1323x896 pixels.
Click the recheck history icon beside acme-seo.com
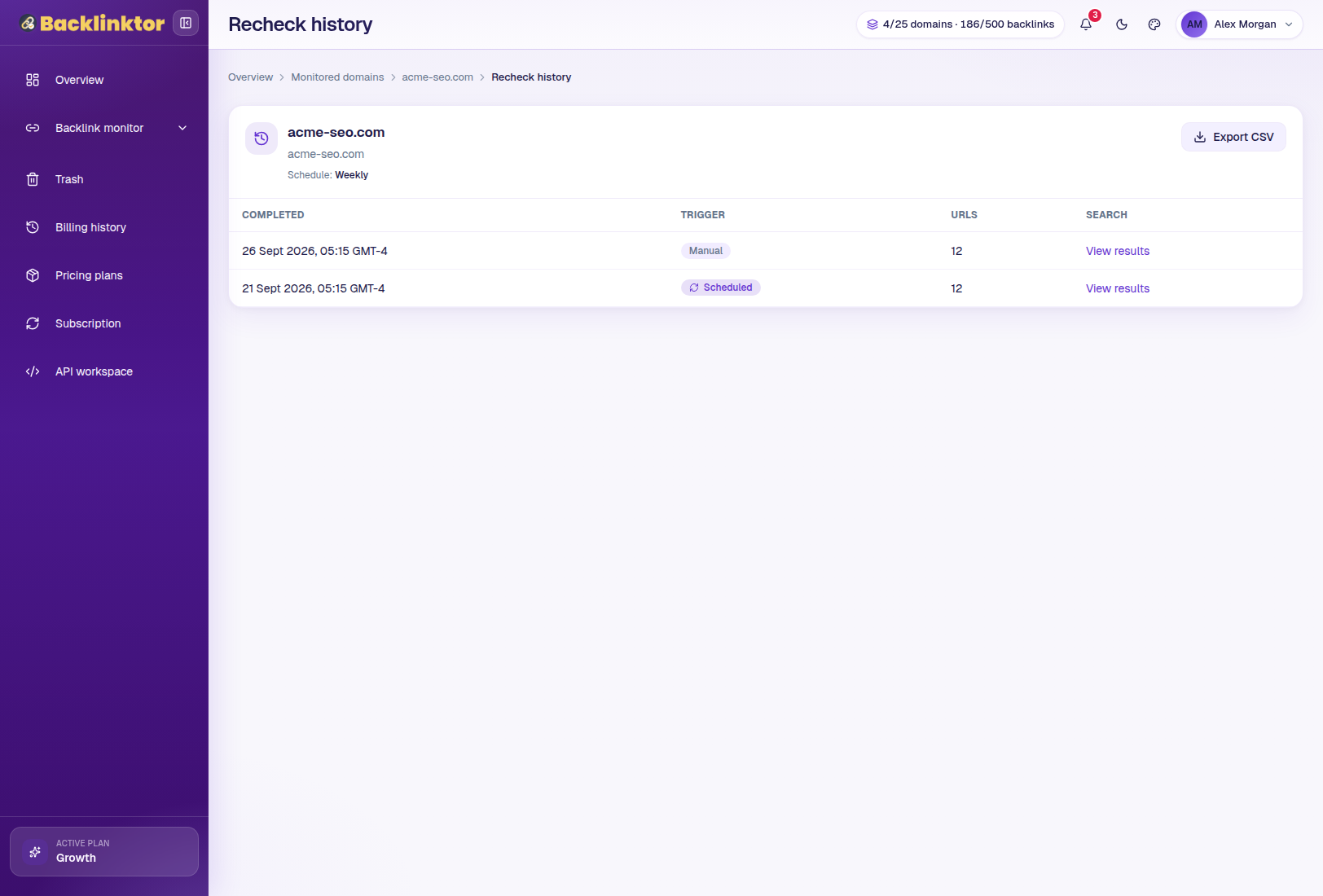click(x=262, y=138)
